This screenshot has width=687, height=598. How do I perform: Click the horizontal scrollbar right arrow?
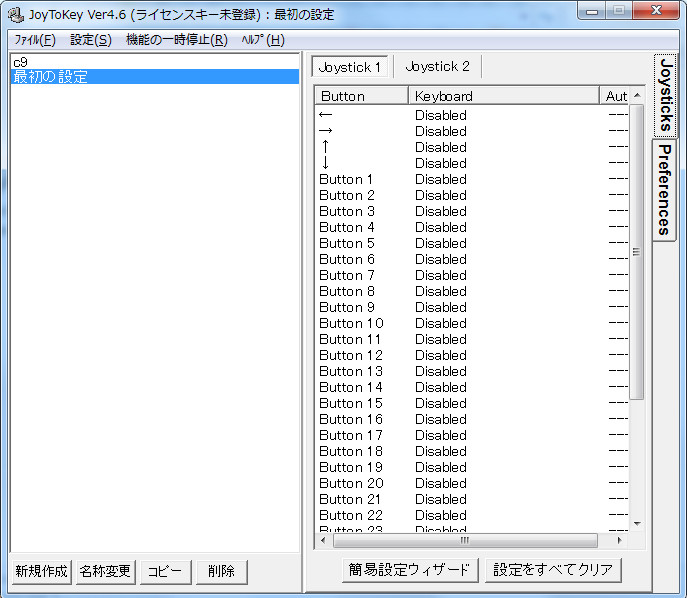click(x=619, y=540)
